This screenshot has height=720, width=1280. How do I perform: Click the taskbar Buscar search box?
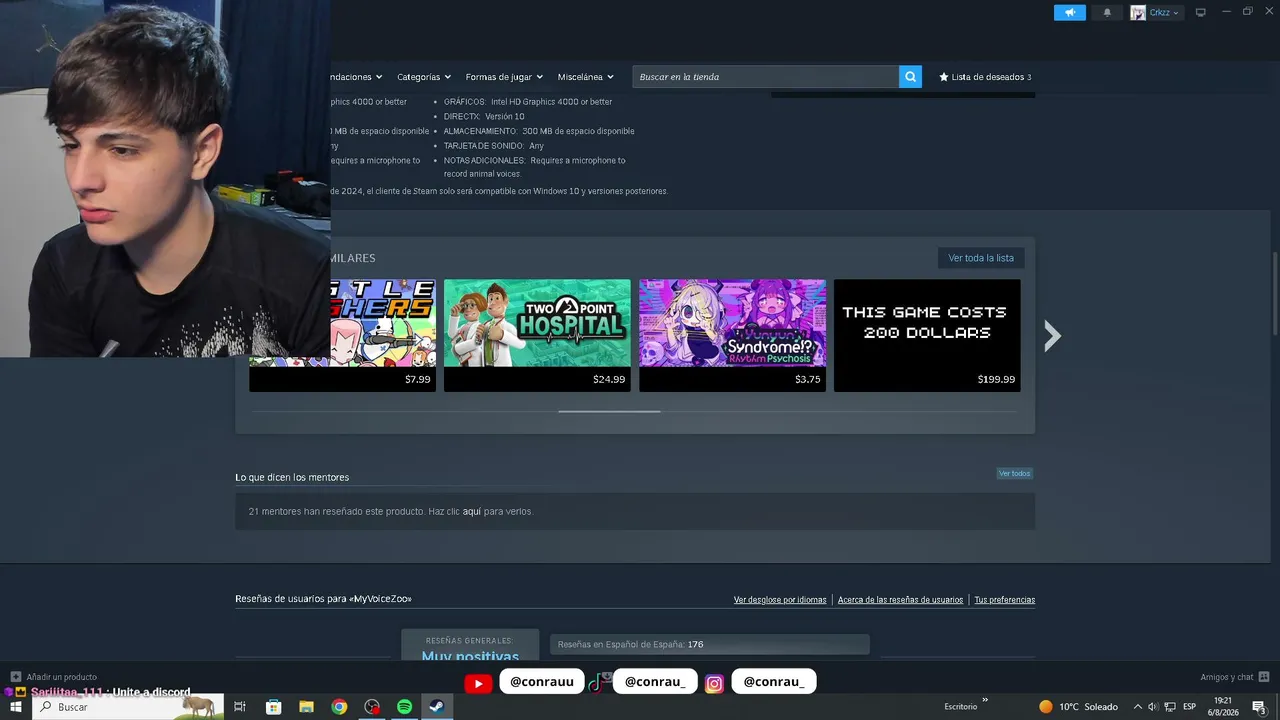pos(128,707)
